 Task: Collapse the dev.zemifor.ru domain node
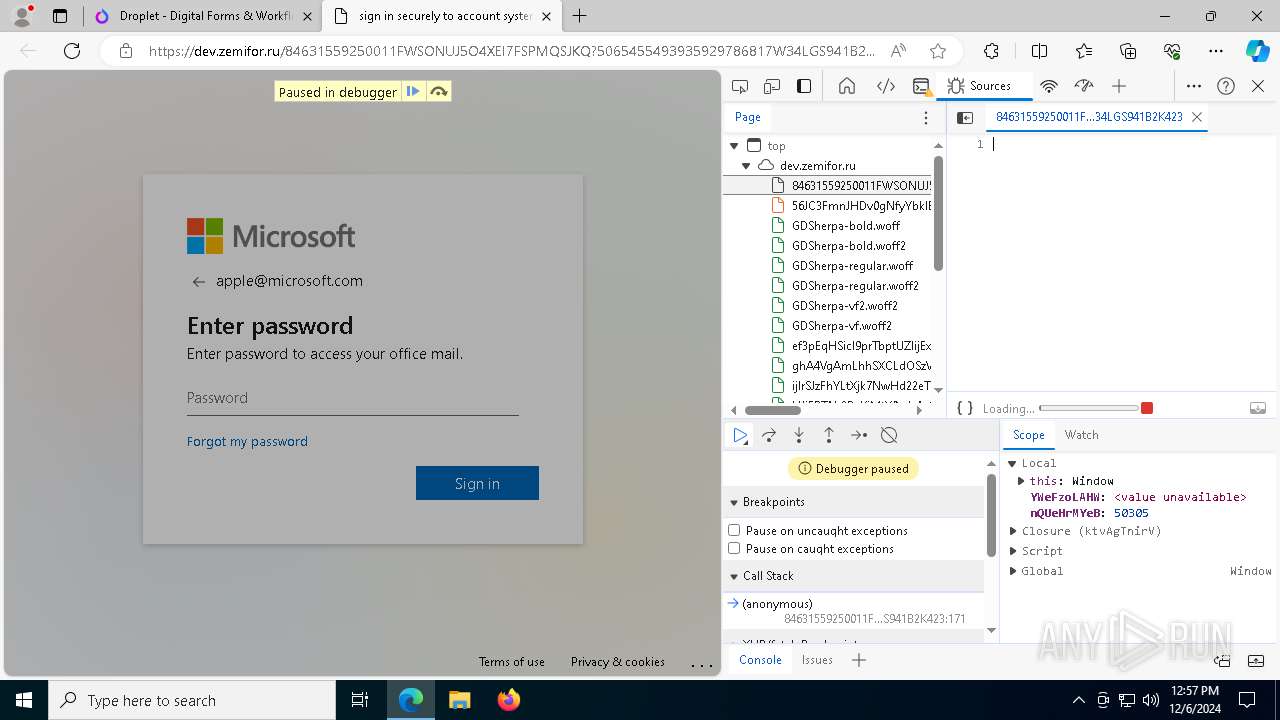(x=746, y=166)
